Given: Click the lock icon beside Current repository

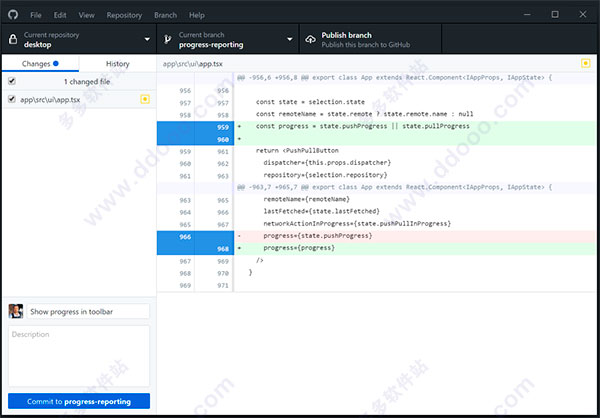Looking at the screenshot, I should pyautogui.click(x=13, y=39).
